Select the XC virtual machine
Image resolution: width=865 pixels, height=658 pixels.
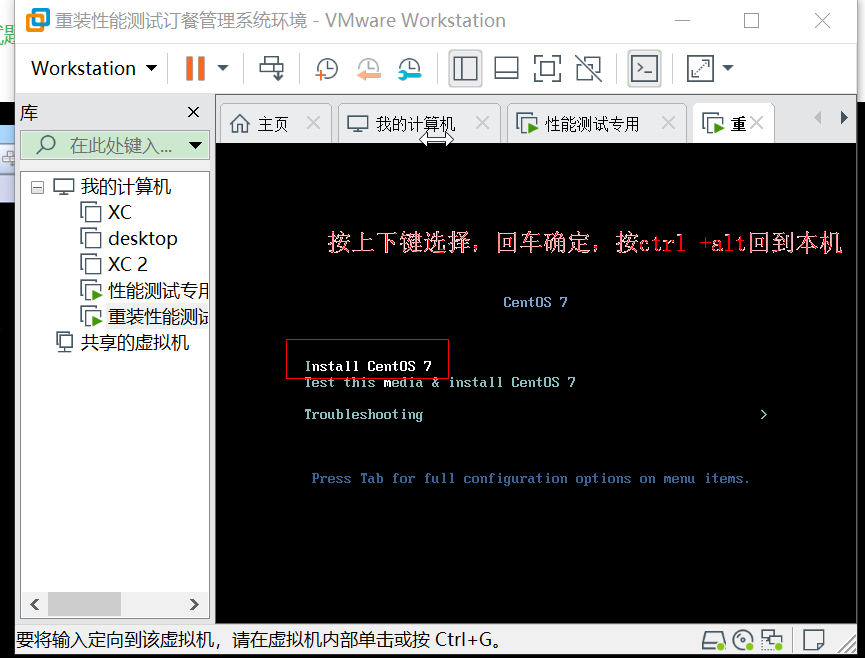click(120, 212)
